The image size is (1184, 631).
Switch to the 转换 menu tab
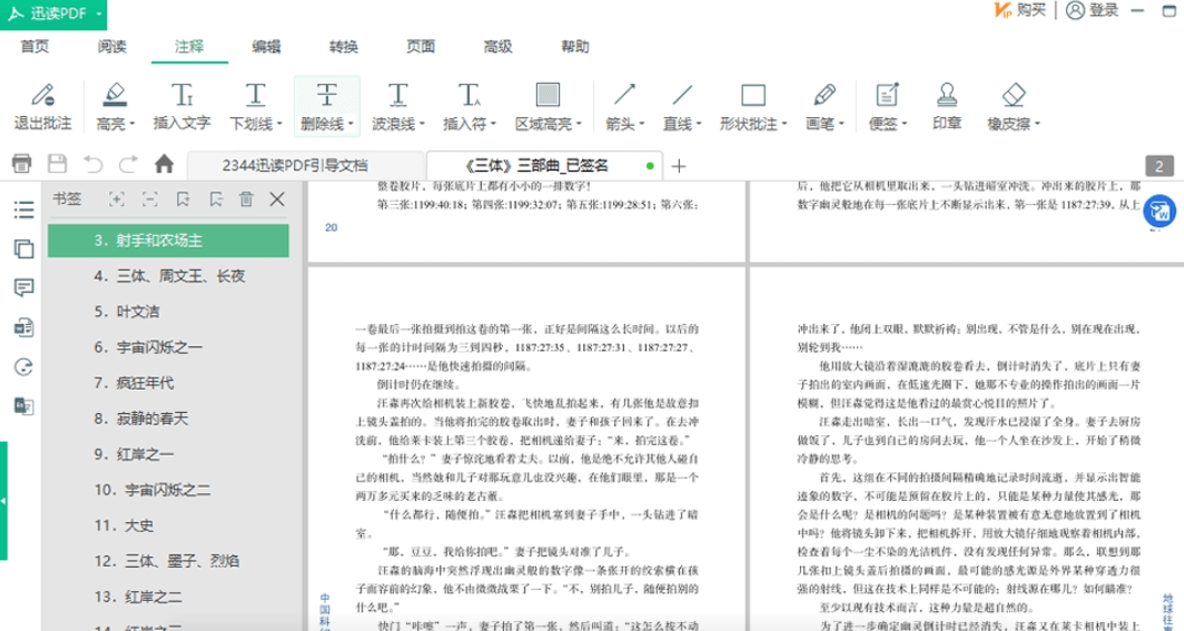(343, 47)
